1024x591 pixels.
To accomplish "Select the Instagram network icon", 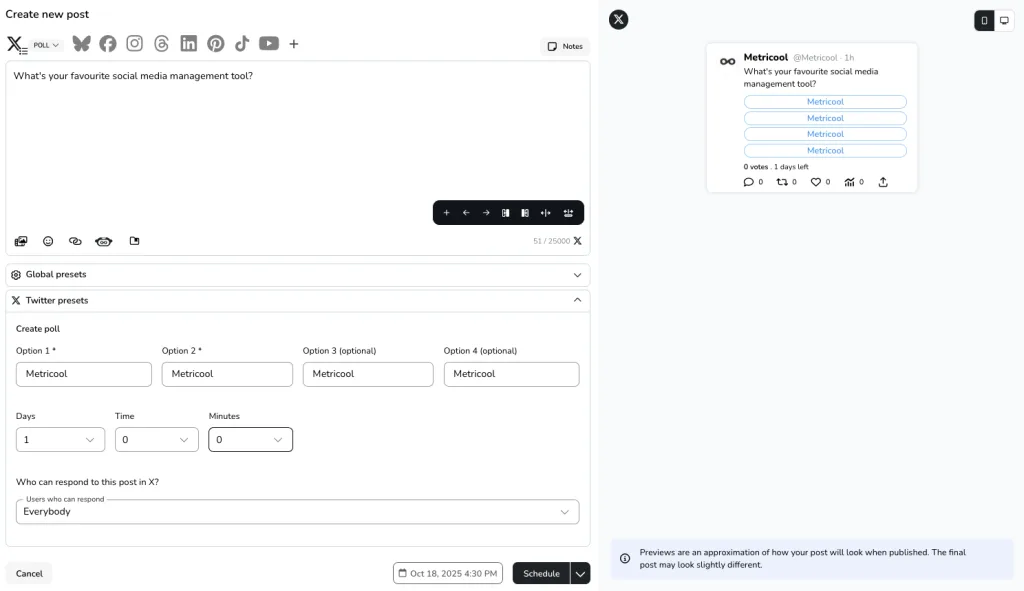I will tap(134, 43).
